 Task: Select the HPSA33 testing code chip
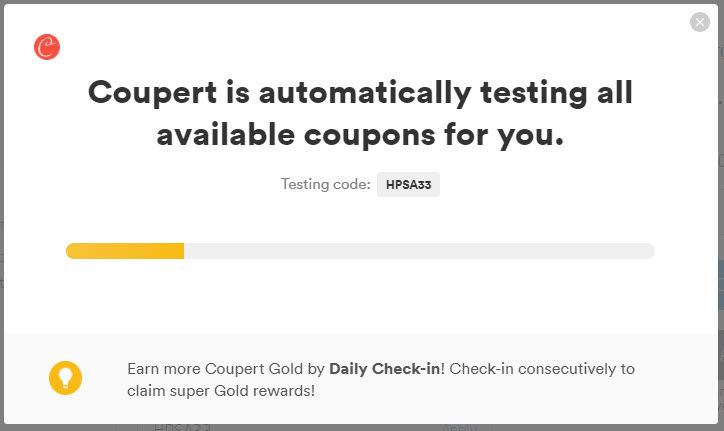[408, 184]
